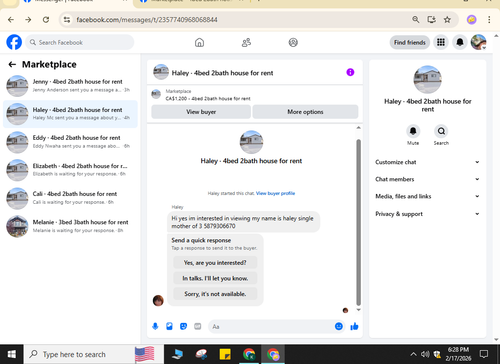Viewport: 500px width, 364px height.
Task: Open Melanie's 3bed 3bath house conversation
Action: pos(70,226)
